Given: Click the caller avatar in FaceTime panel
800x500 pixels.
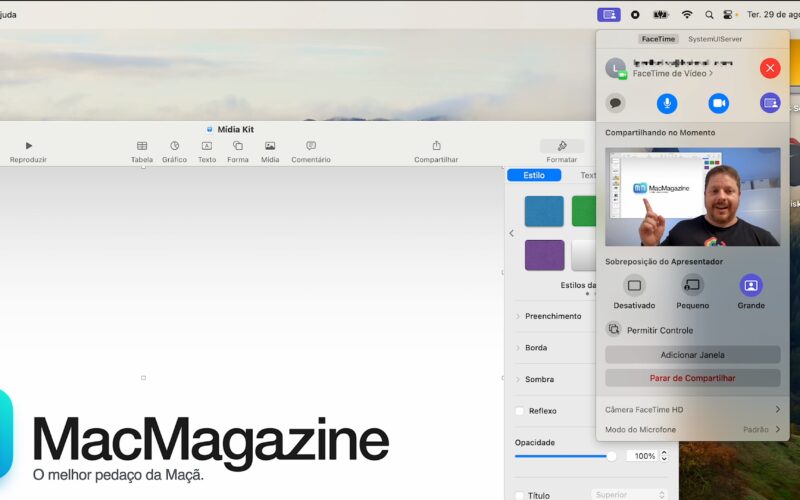Looking at the screenshot, I should (615, 68).
